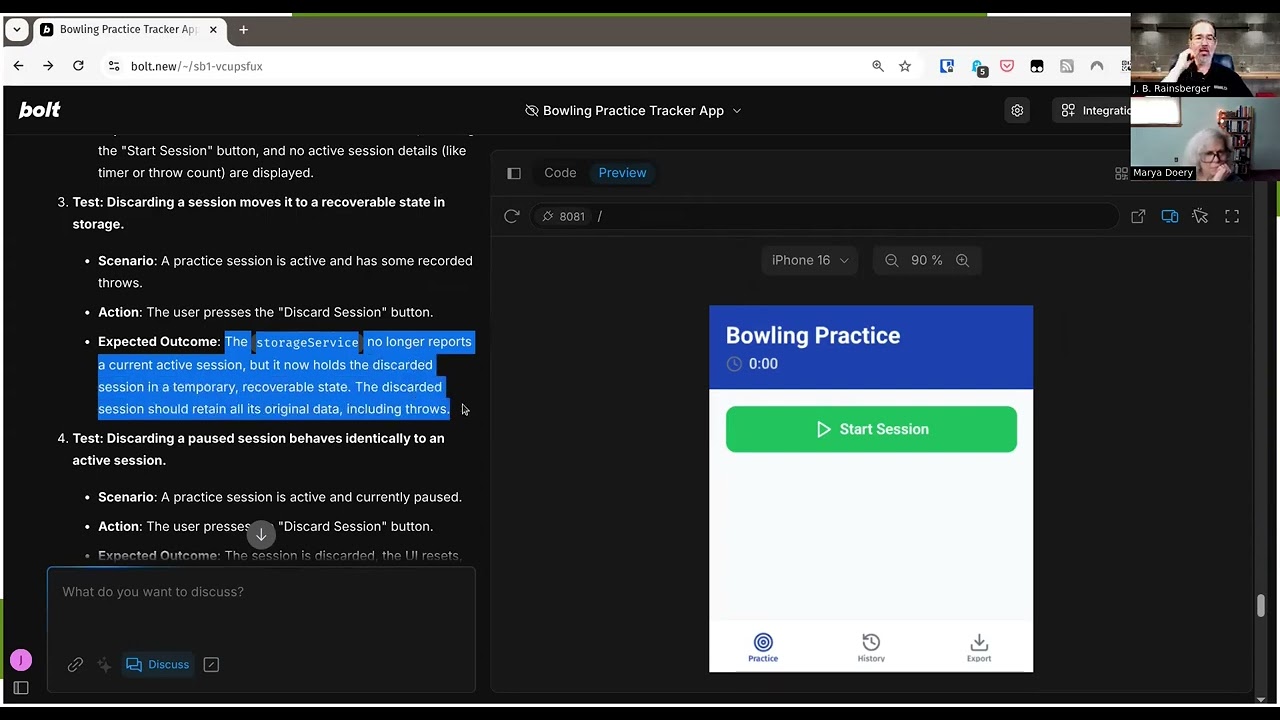Image resolution: width=1280 pixels, height=720 pixels.
Task: Expand the Bowling Practice Tracker App project menu
Action: (633, 111)
